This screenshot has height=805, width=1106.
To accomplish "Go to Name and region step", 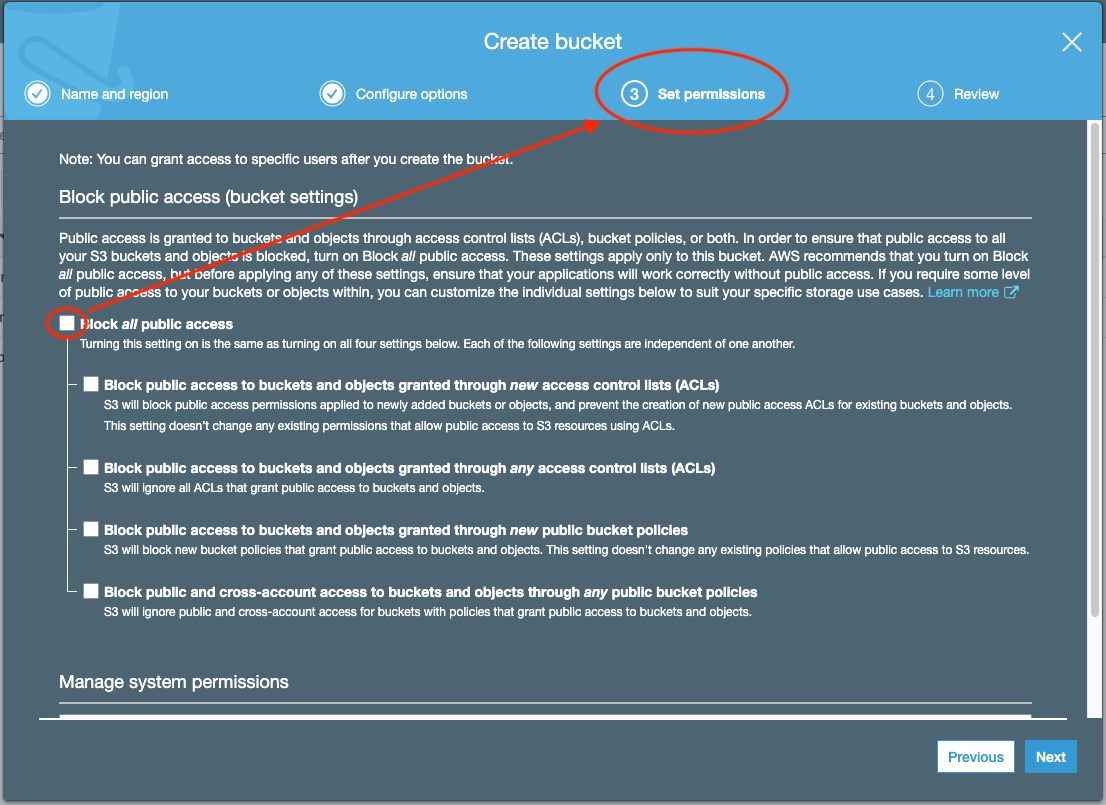I will click(114, 94).
